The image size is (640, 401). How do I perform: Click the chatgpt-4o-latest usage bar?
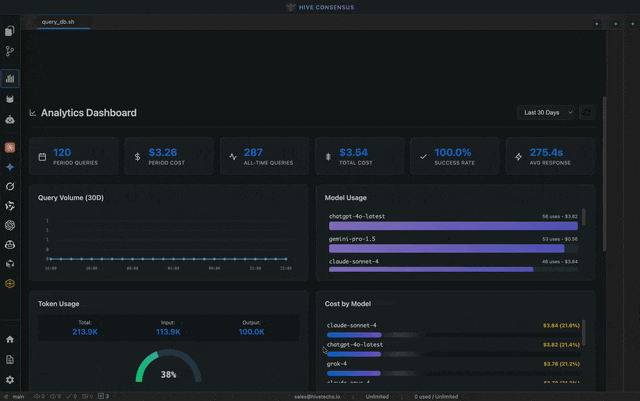pos(453,226)
